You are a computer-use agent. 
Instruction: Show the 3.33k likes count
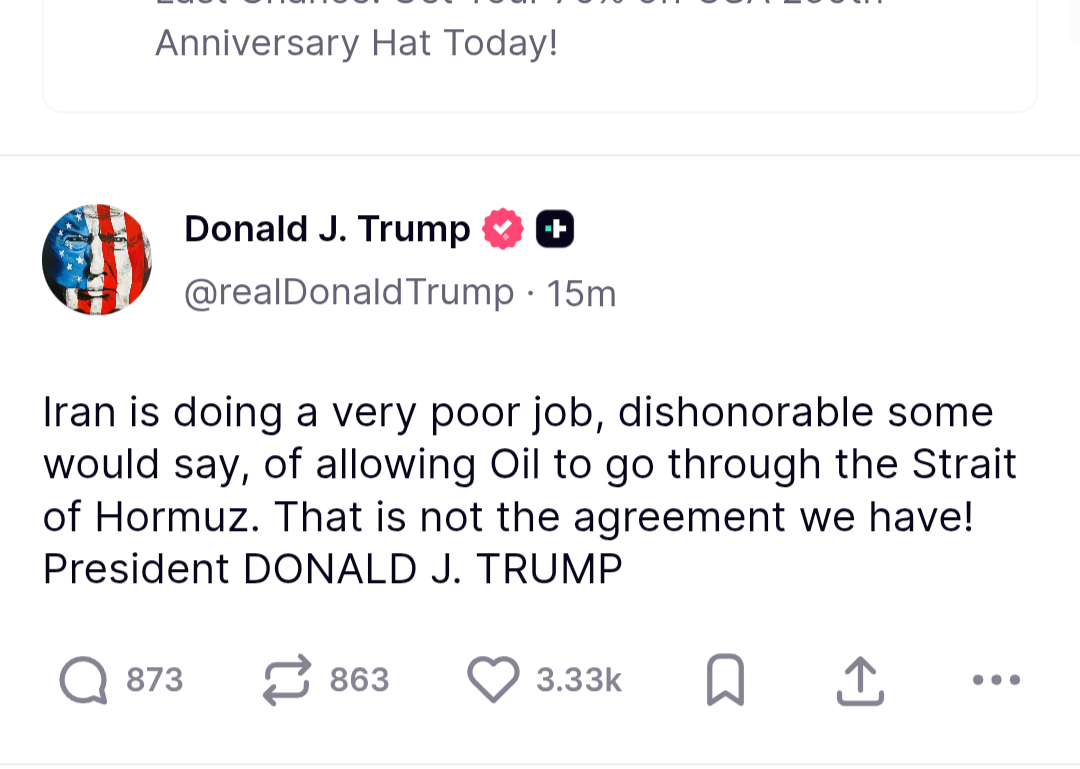(x=579, y=680)
